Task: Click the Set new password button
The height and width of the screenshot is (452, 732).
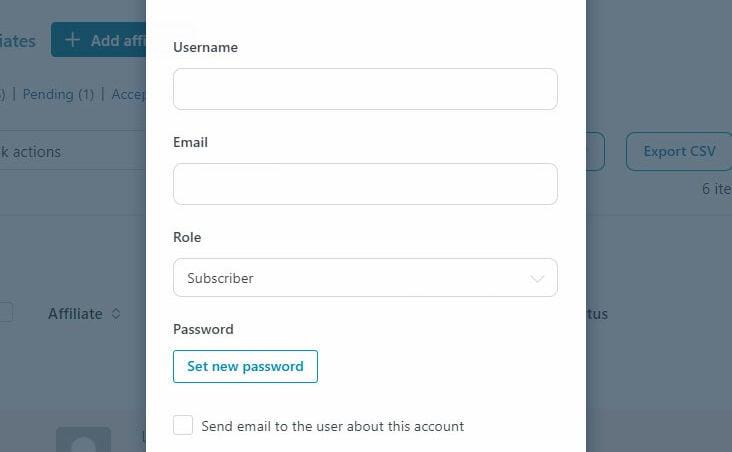Action: [245, 367]
